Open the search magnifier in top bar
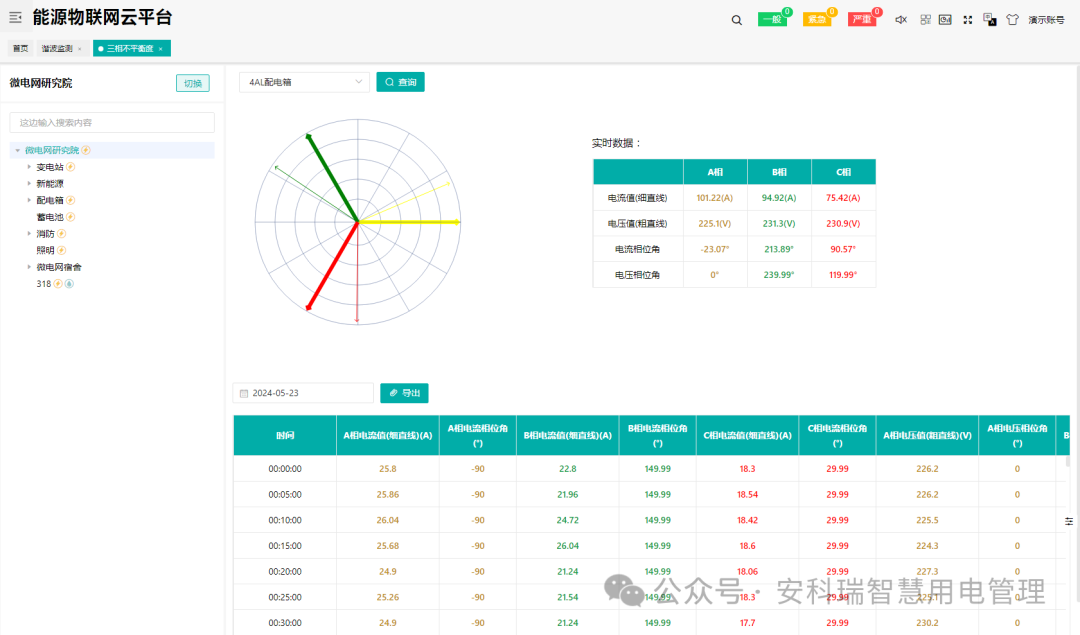 736,20
